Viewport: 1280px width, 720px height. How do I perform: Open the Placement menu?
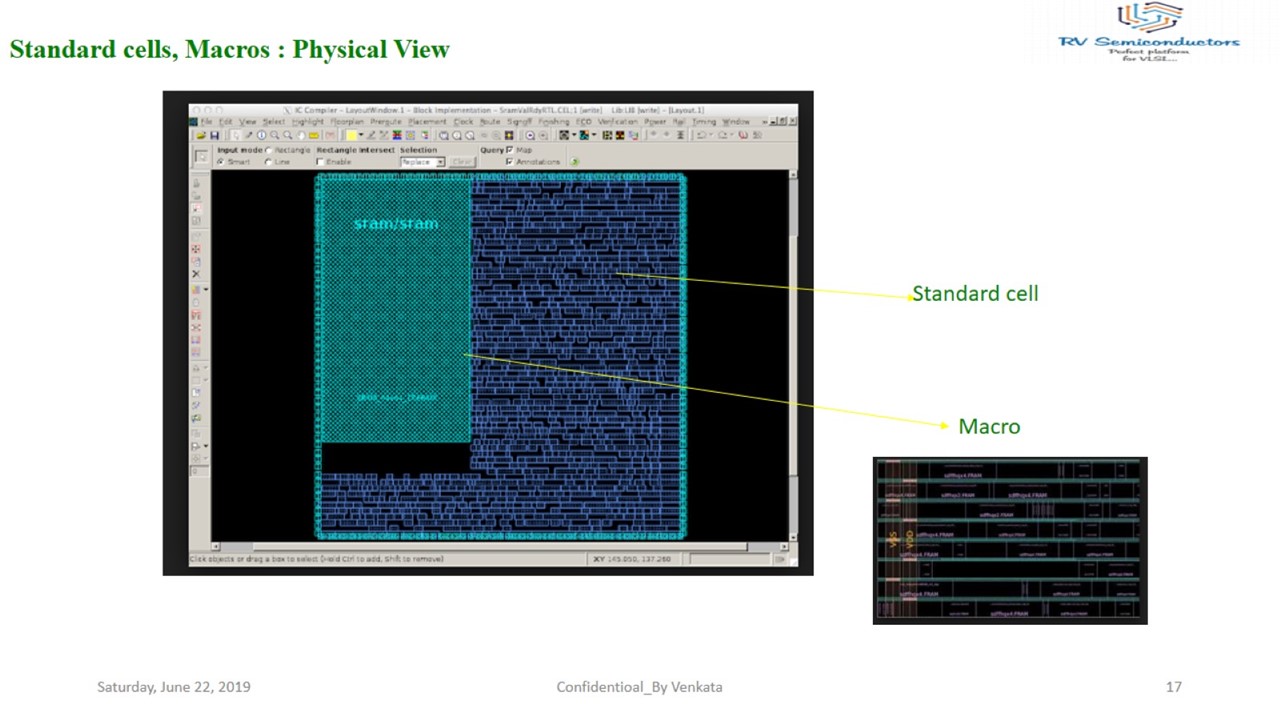(427, 122)
